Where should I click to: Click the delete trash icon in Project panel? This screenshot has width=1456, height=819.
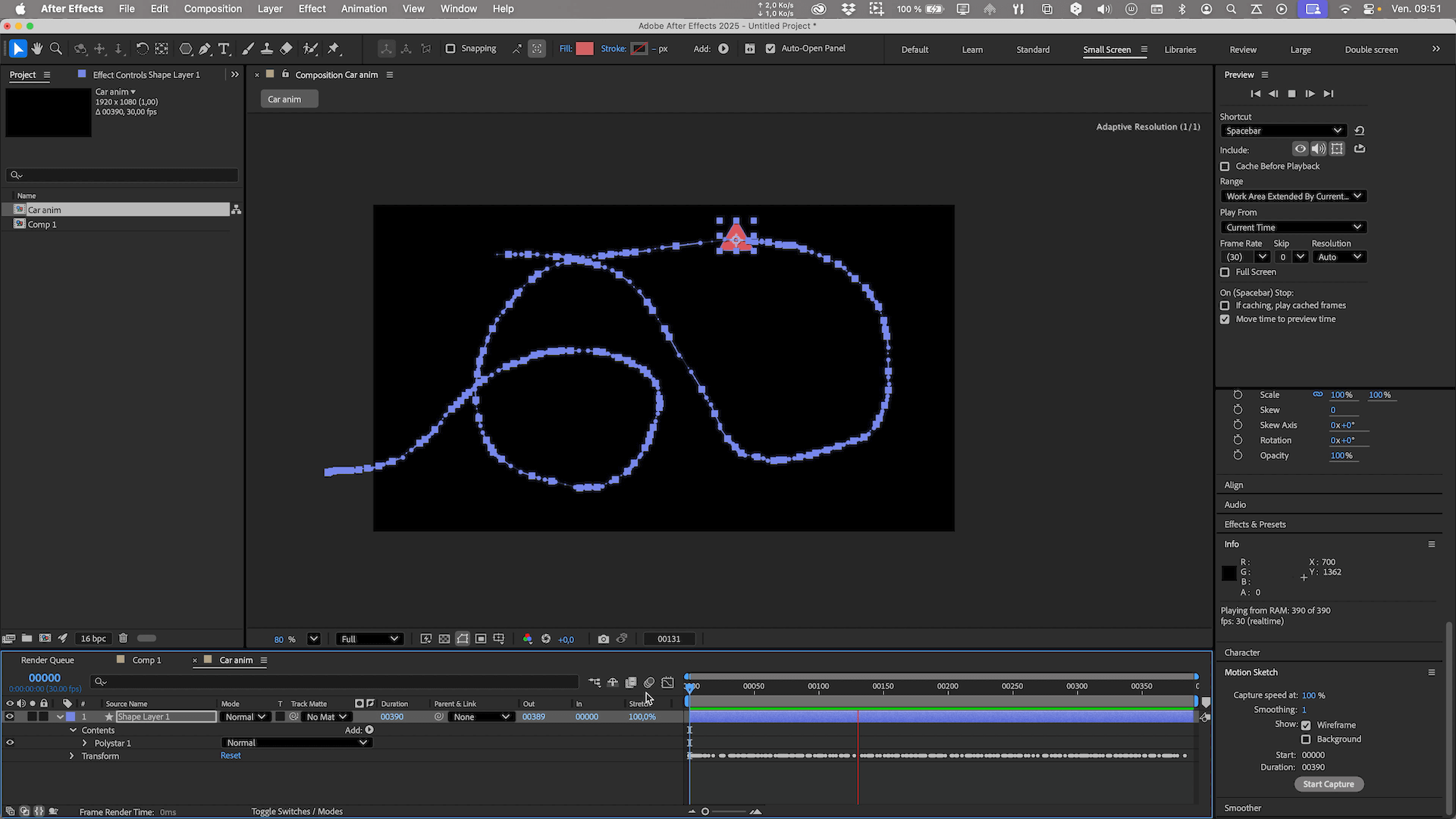pos(123,639)
